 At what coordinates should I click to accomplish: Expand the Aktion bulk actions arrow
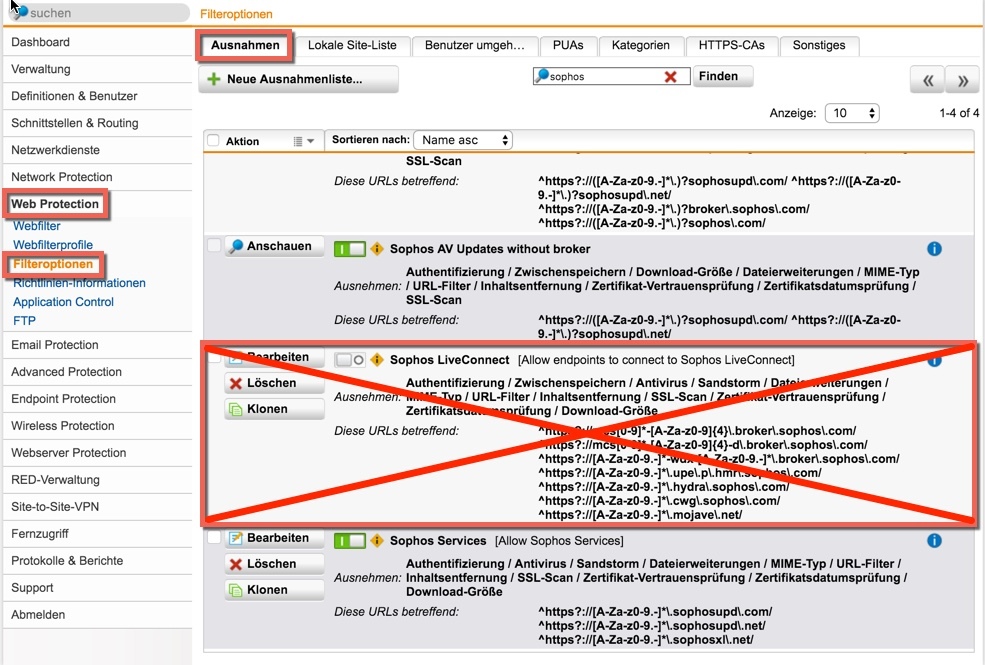(310, 141)
